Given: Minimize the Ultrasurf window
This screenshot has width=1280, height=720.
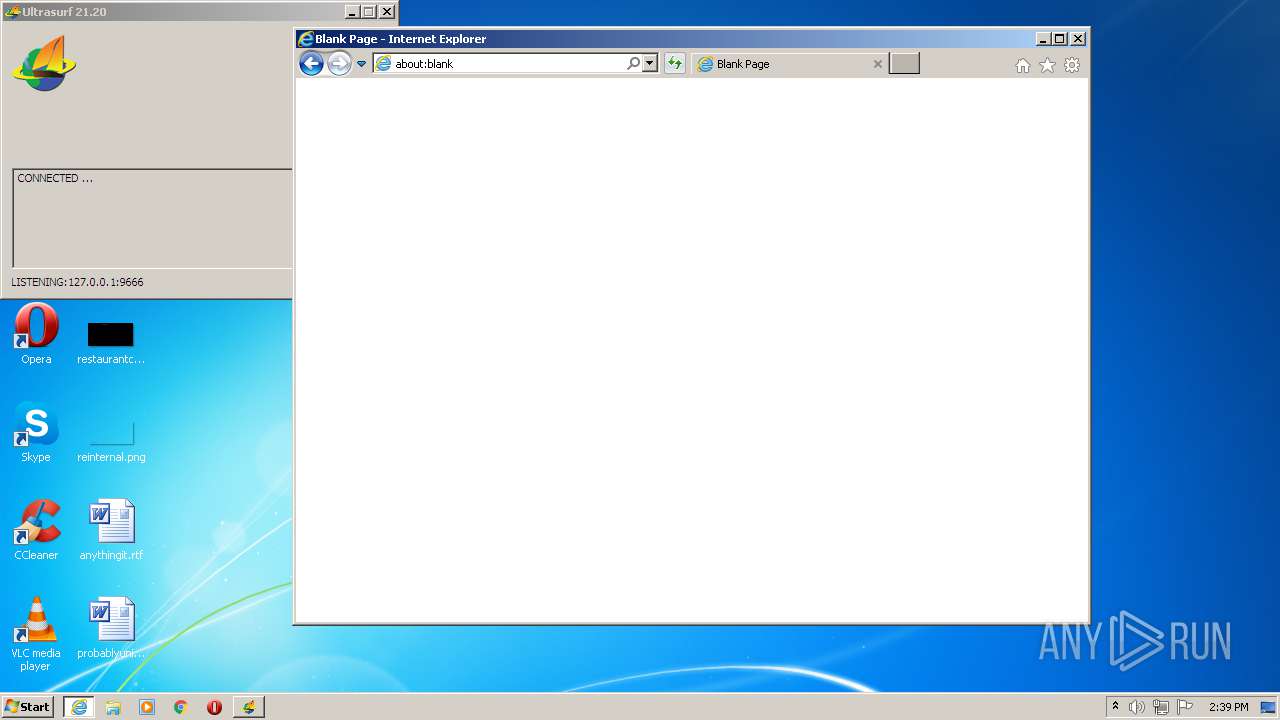Looking at the screenshot, I should [x=352, y=12].
